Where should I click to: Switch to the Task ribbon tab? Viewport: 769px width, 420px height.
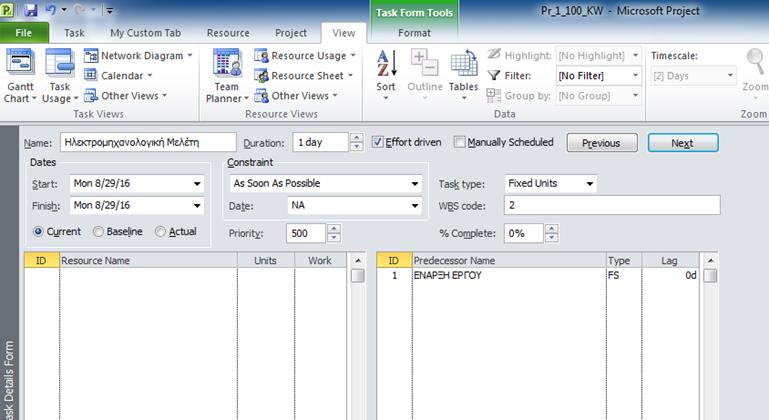pos(75,33)
